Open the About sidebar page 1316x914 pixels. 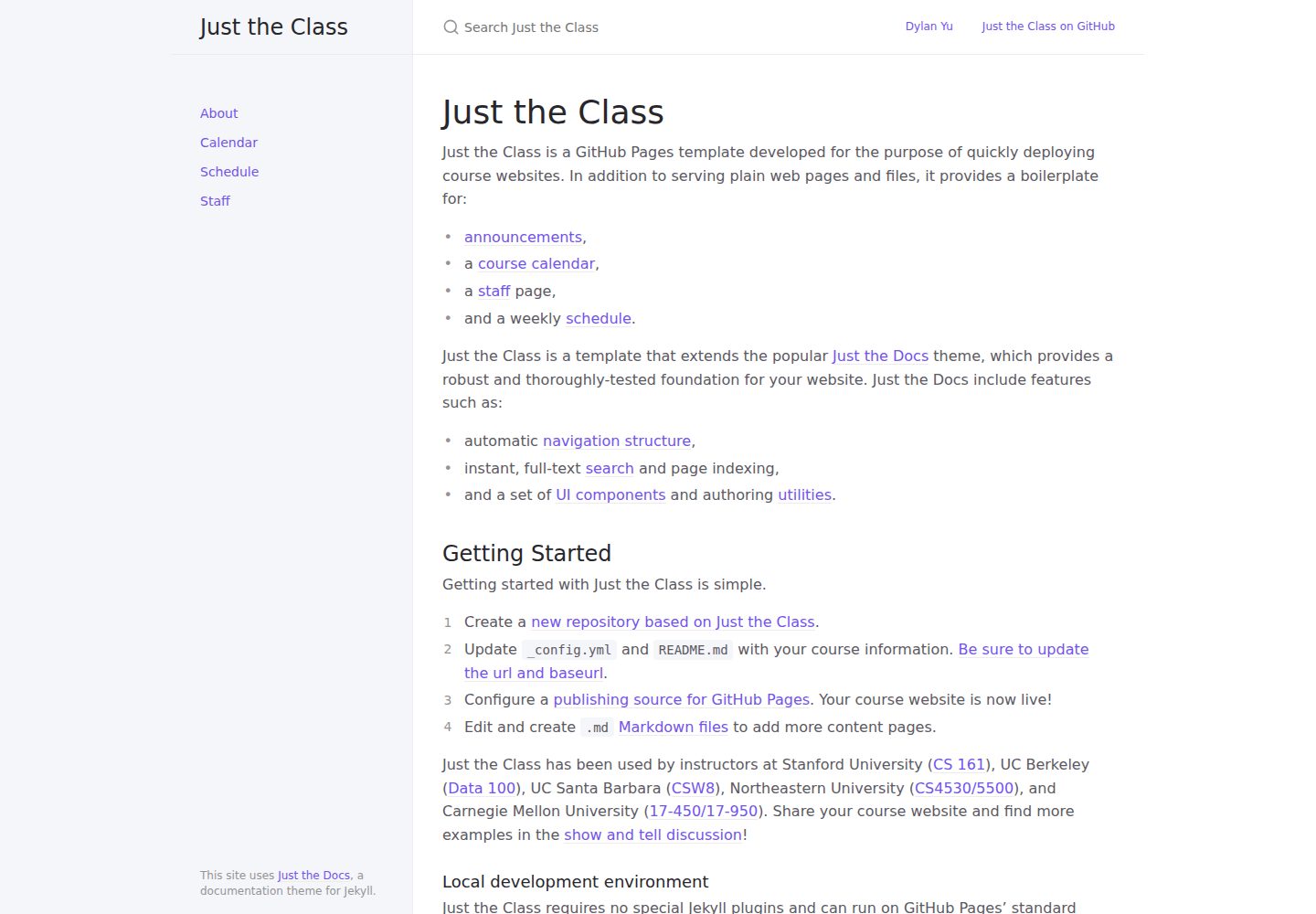coord(219,113)
